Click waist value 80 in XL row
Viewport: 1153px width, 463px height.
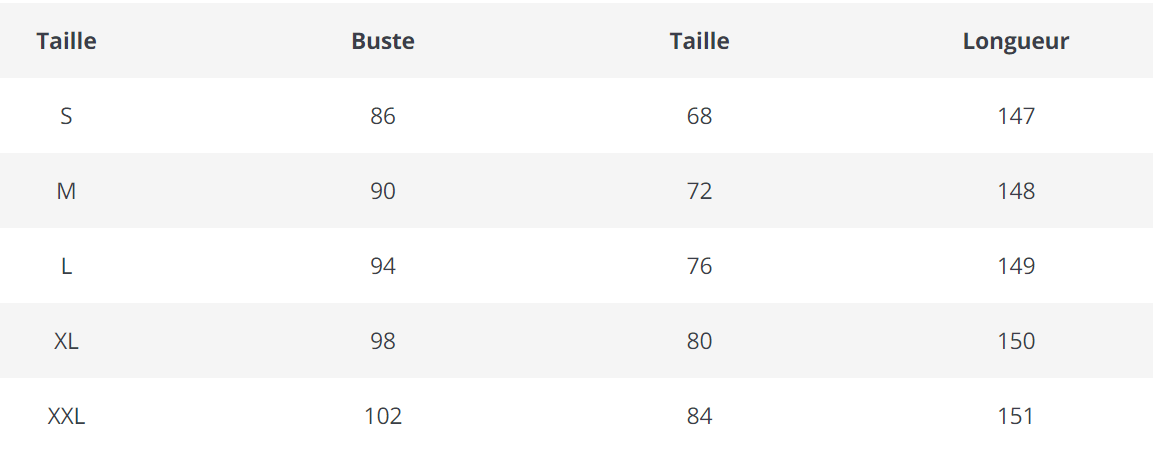point(699,341)
